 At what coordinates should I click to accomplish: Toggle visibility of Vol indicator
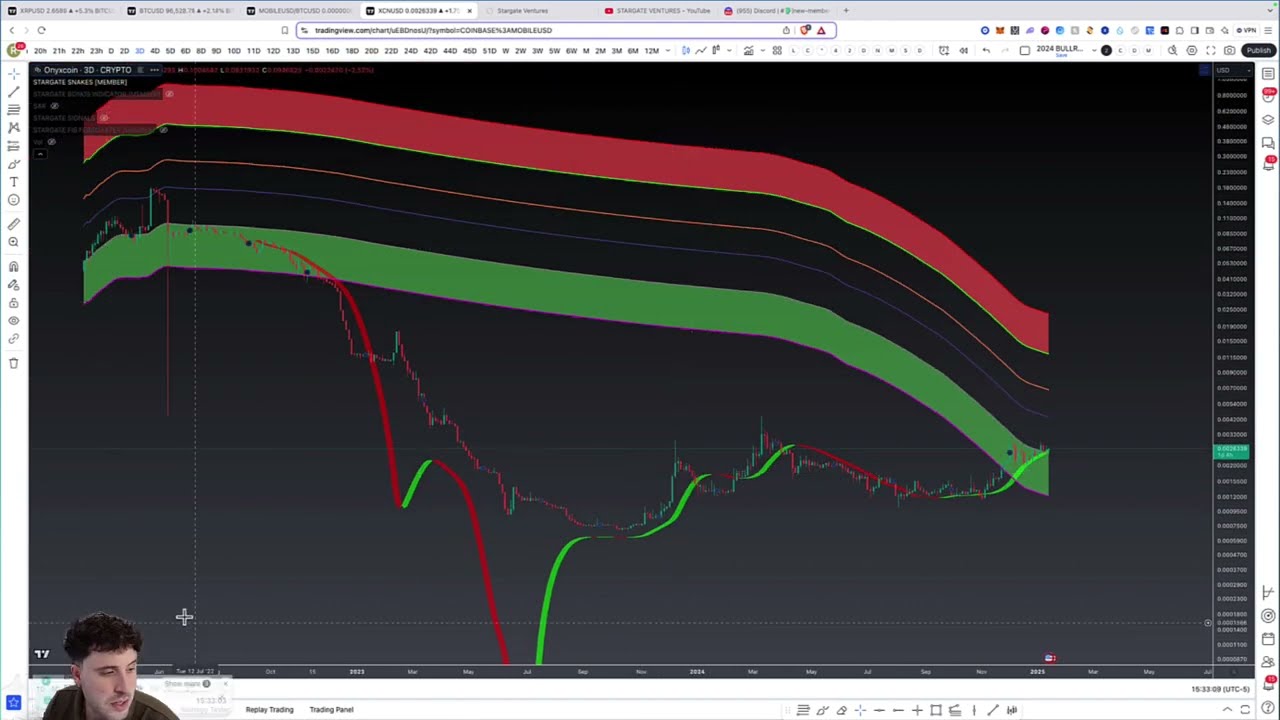coord(51,142)
